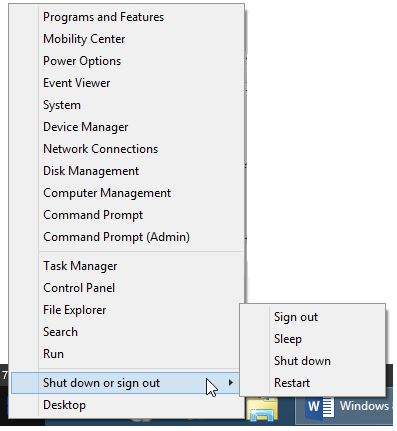The image size is (397, 431).
Task: Open the Word document taskbar button
Action: pyautogui.click(x=345, y=407)
